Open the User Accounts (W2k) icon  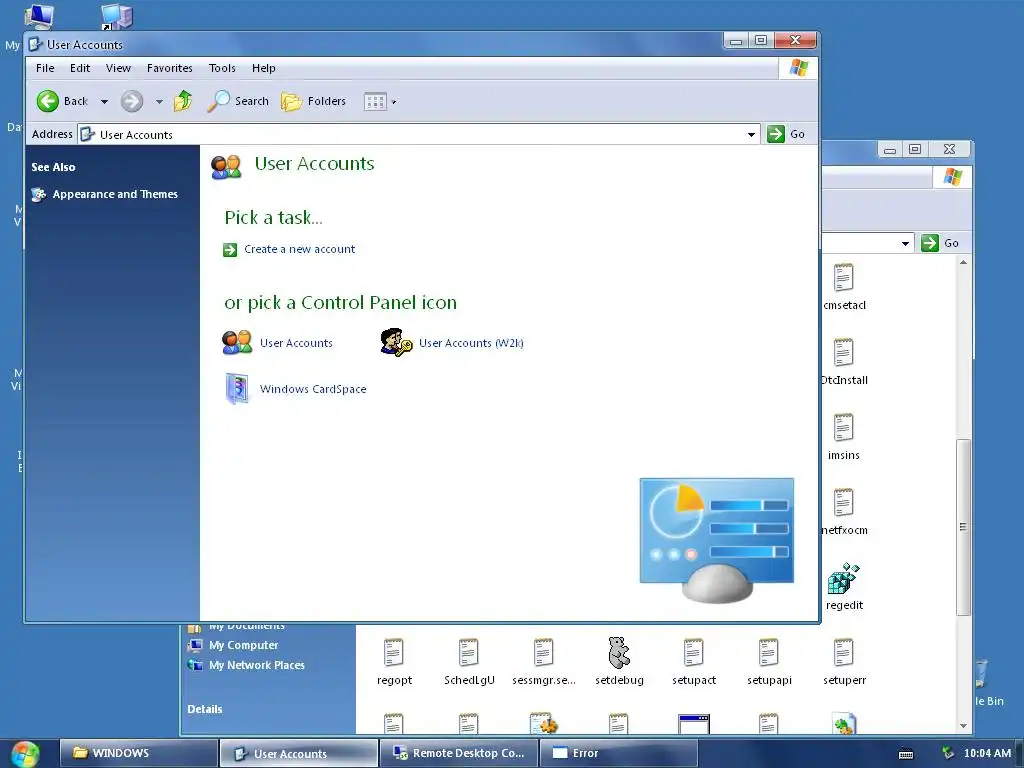click(396, 342)
